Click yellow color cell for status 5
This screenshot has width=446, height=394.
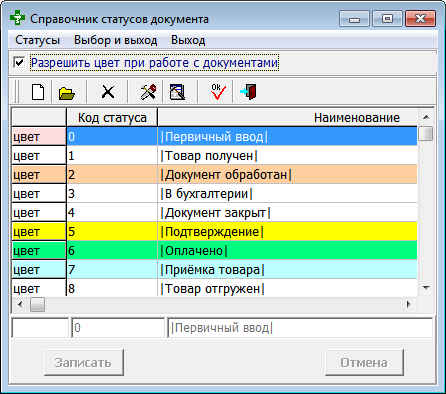[39, 231]
